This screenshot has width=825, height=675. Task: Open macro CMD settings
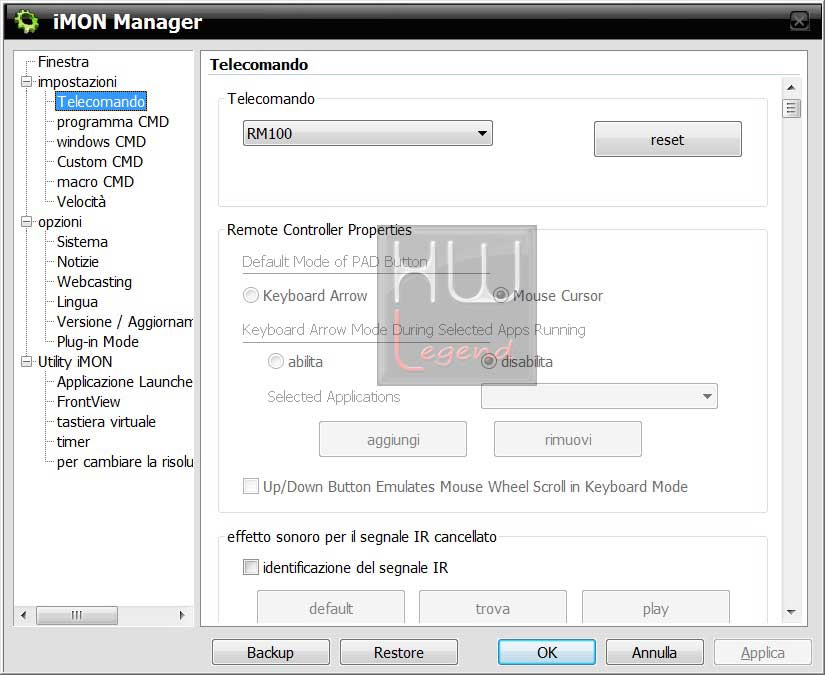coord(95,182)
